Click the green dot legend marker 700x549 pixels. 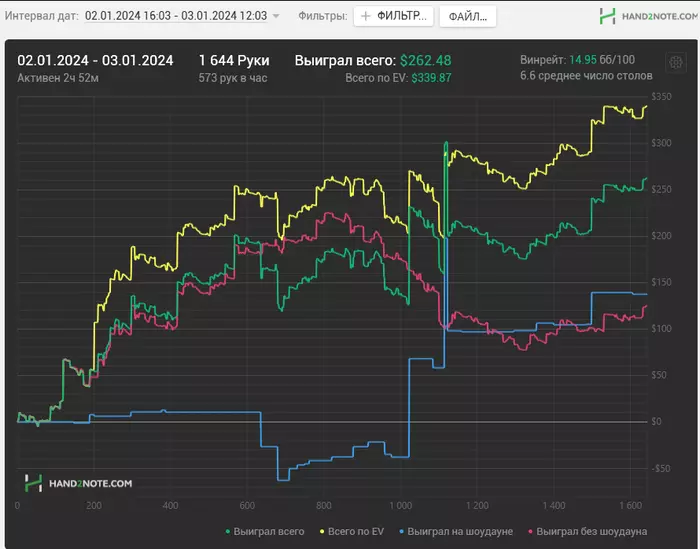pyautogui.click(x=228, y=532)
